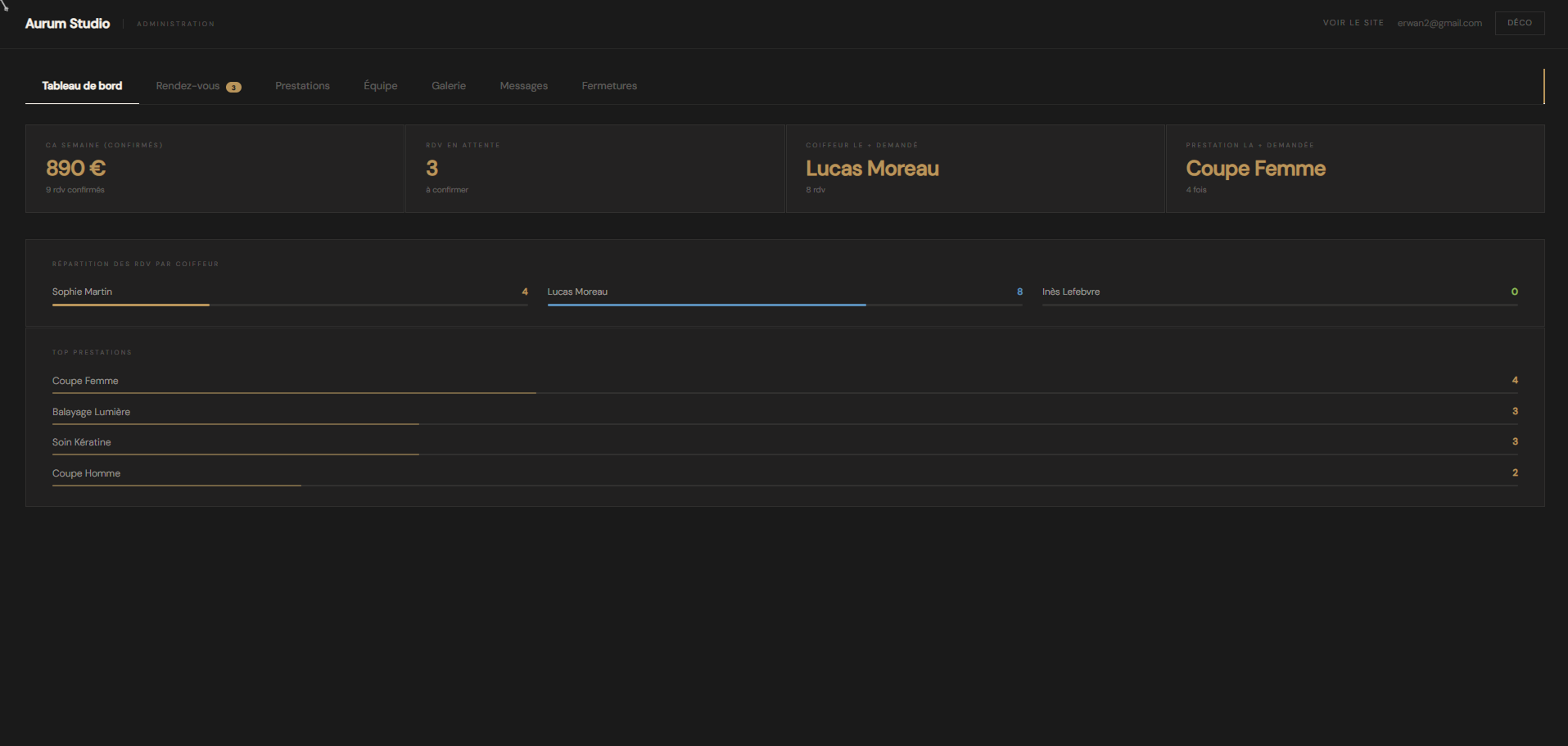
Task: Go to the Équipe tab
Action: (381, 86)
